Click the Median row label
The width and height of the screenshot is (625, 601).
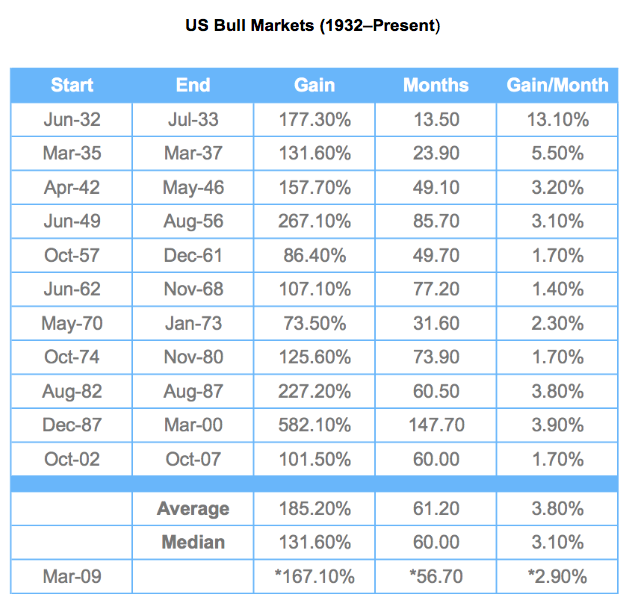click(x=193, y=542)
